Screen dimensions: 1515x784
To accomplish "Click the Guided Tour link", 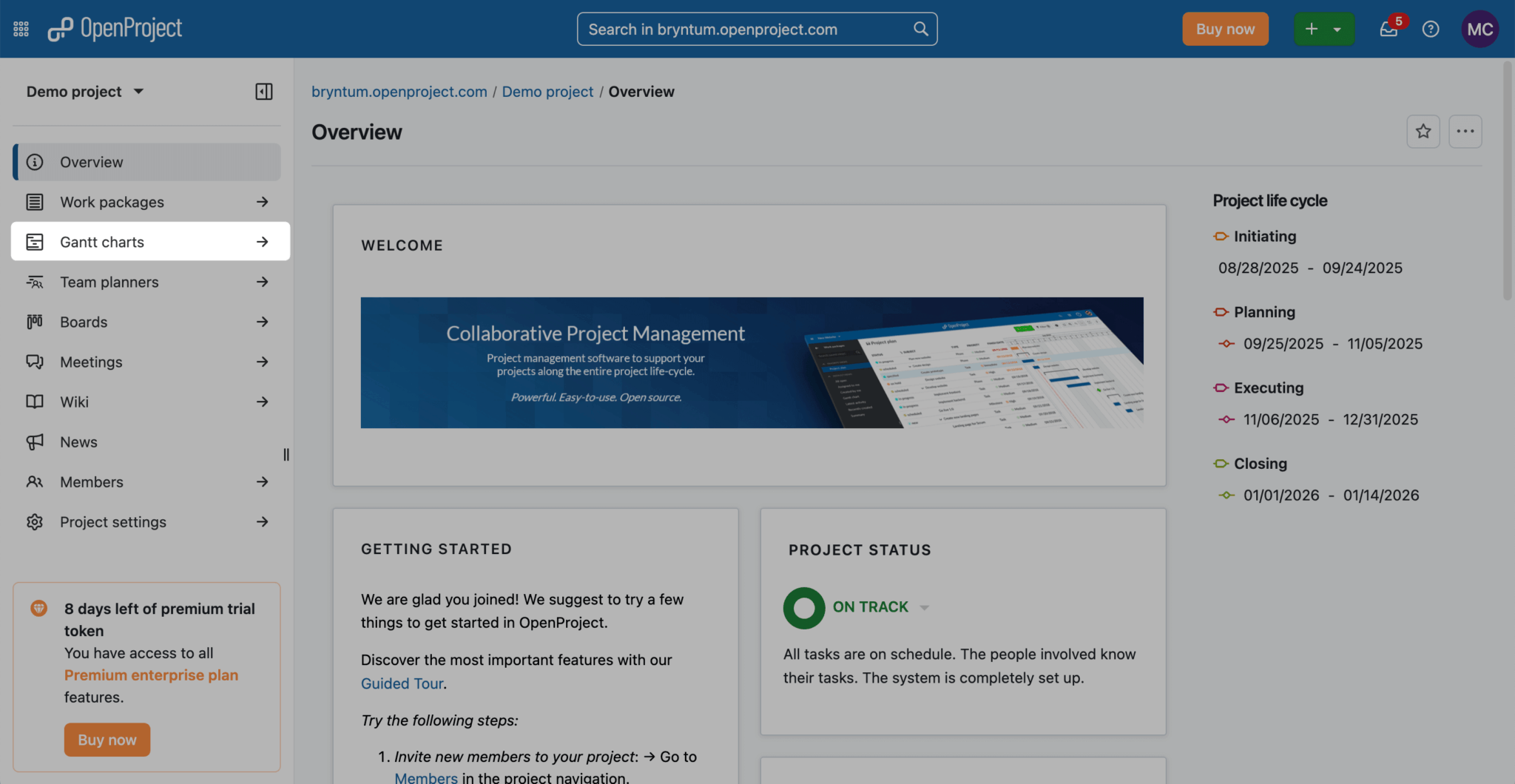I will click(x=402, y=683).
